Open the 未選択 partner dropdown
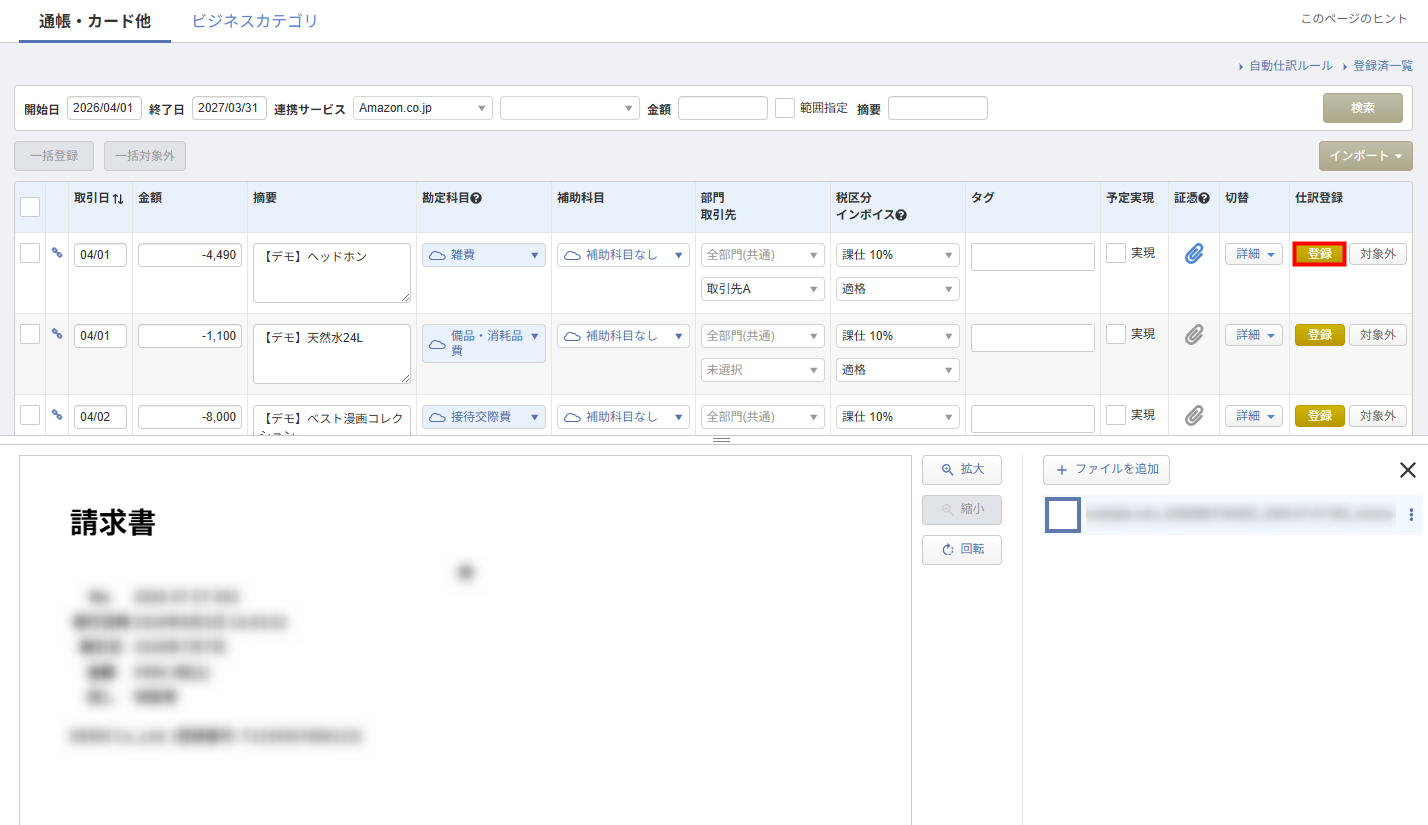Screen dimensions: 1428x825 tap(763, 370)
